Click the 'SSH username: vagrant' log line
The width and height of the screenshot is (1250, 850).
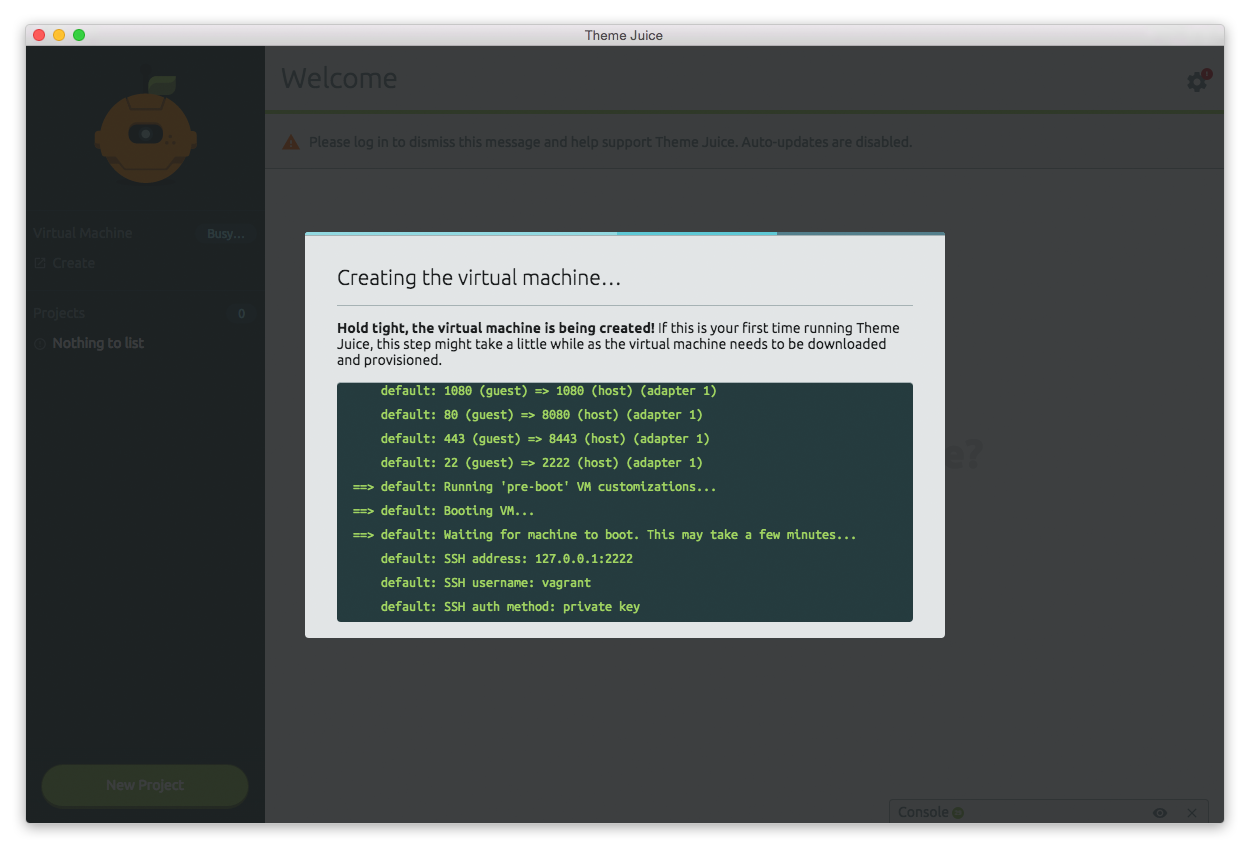coord(486,583)
